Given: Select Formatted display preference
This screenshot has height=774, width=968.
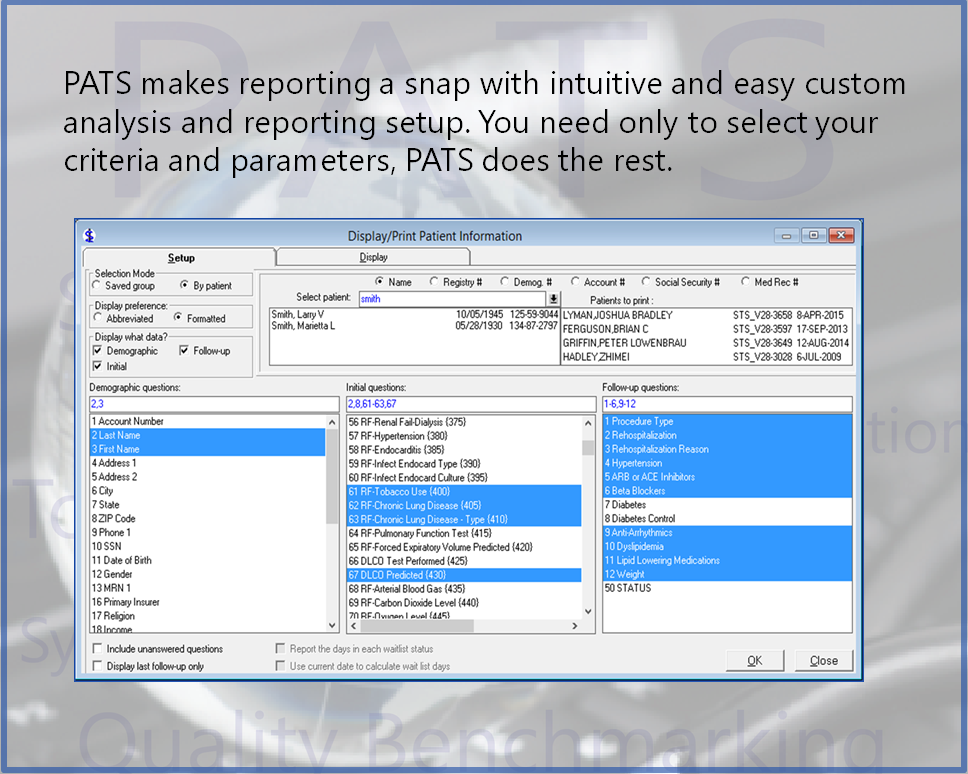Looking at the screenshot, I should (200, 318).
